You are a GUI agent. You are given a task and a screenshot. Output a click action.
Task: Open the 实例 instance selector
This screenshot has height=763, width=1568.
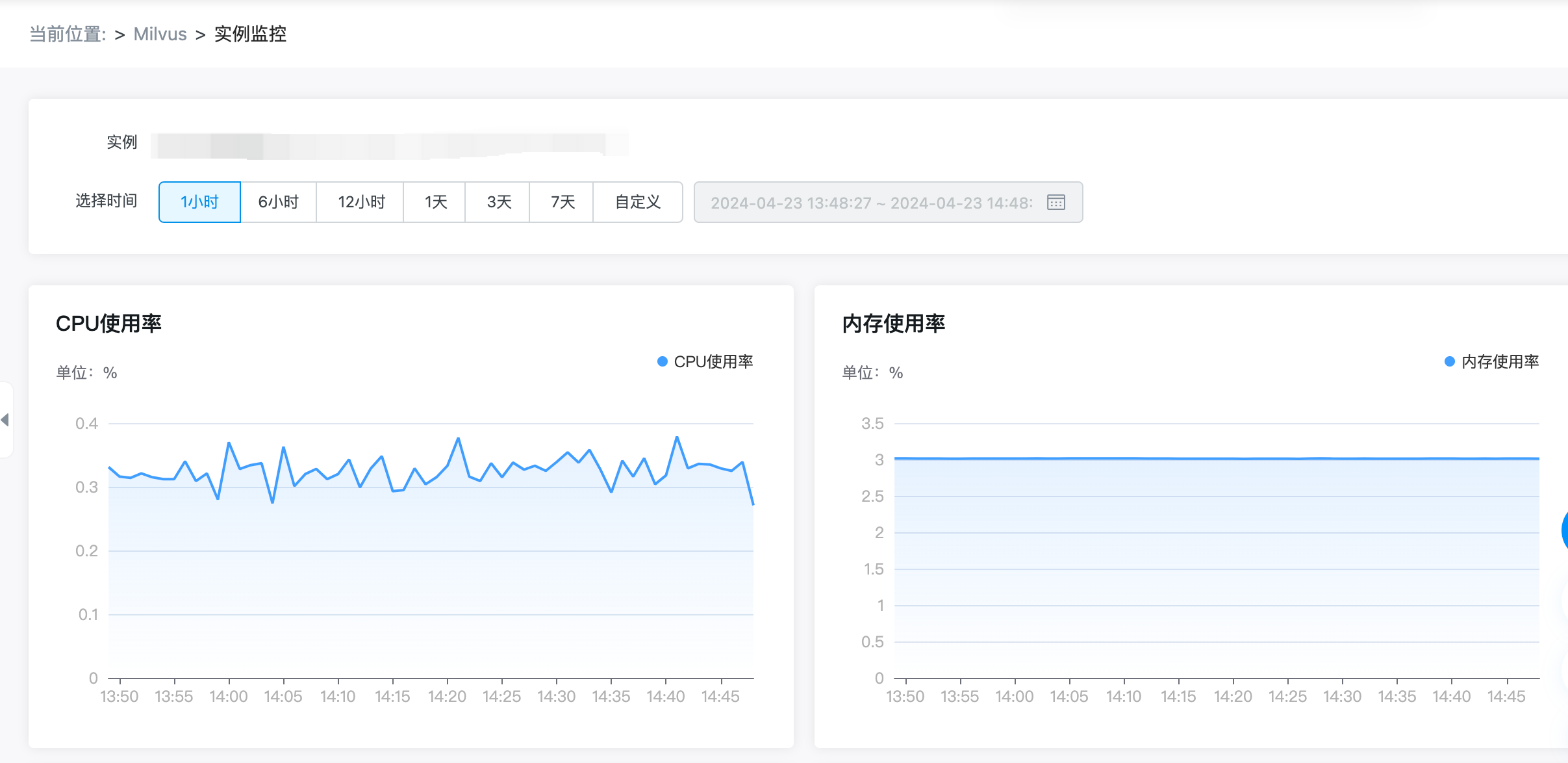point(390,144)
